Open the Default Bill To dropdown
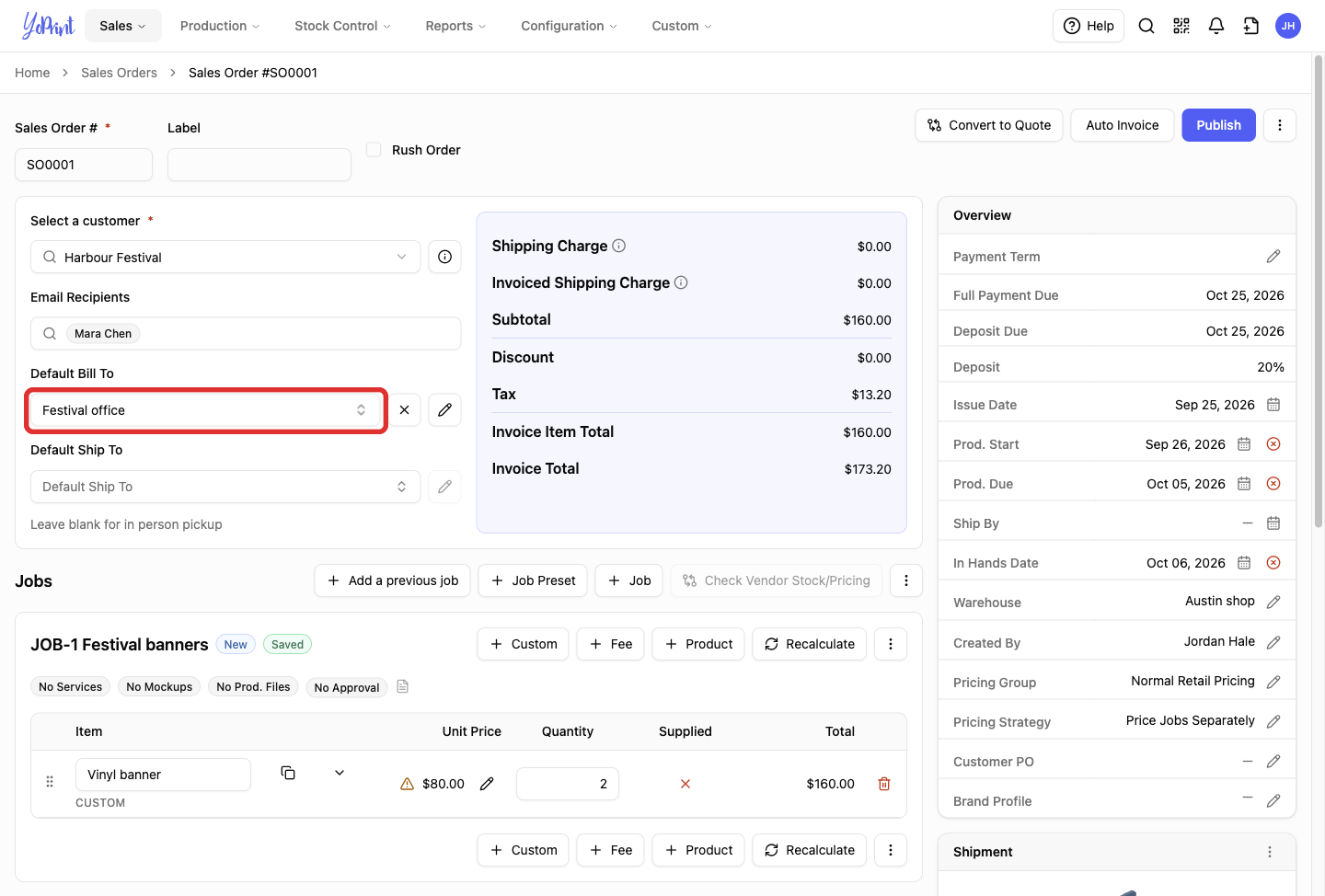The height and width of the screenshot is (896, 1325). tap(205, 410)
